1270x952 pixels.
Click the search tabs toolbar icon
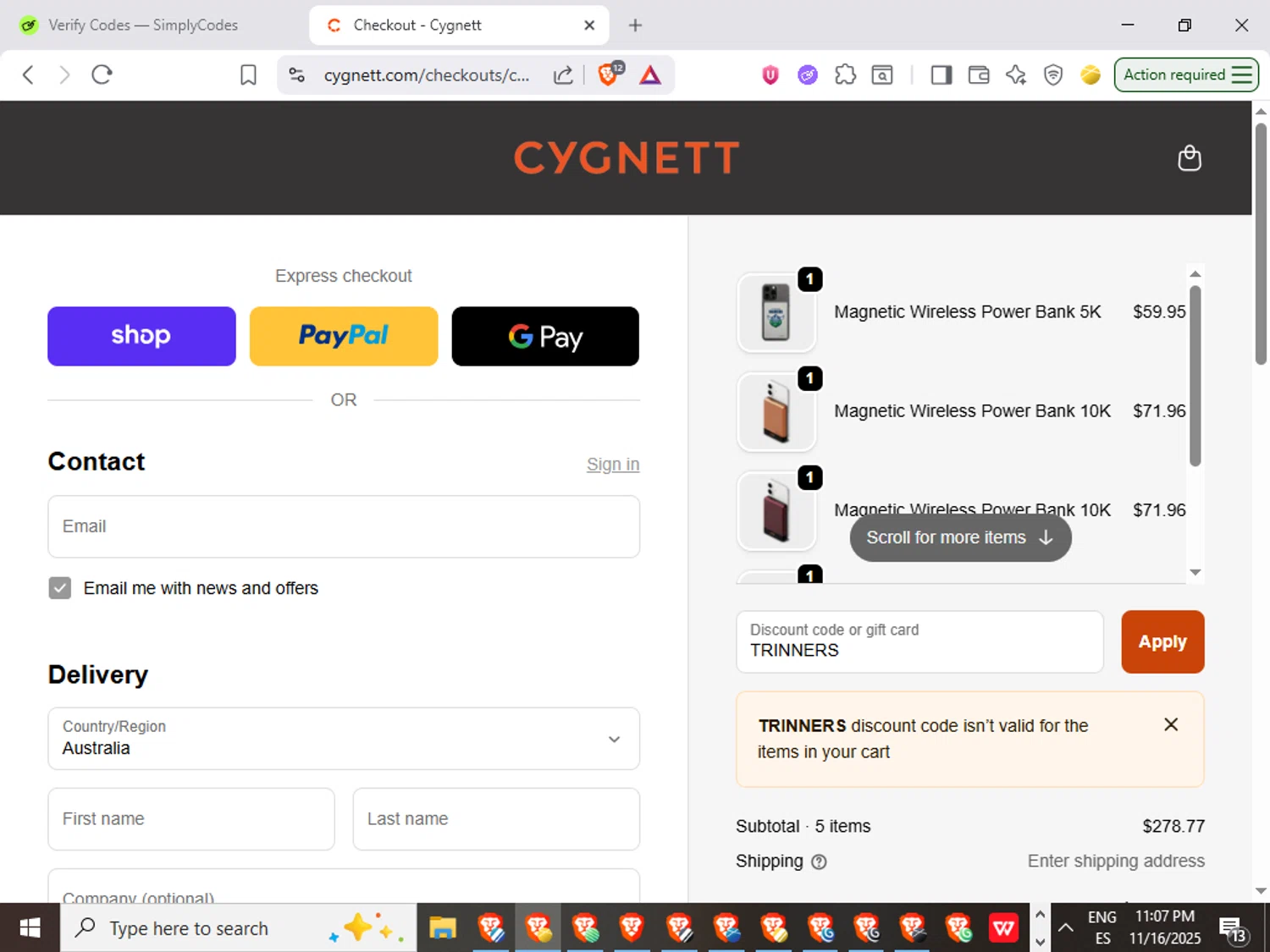[882, 75]
